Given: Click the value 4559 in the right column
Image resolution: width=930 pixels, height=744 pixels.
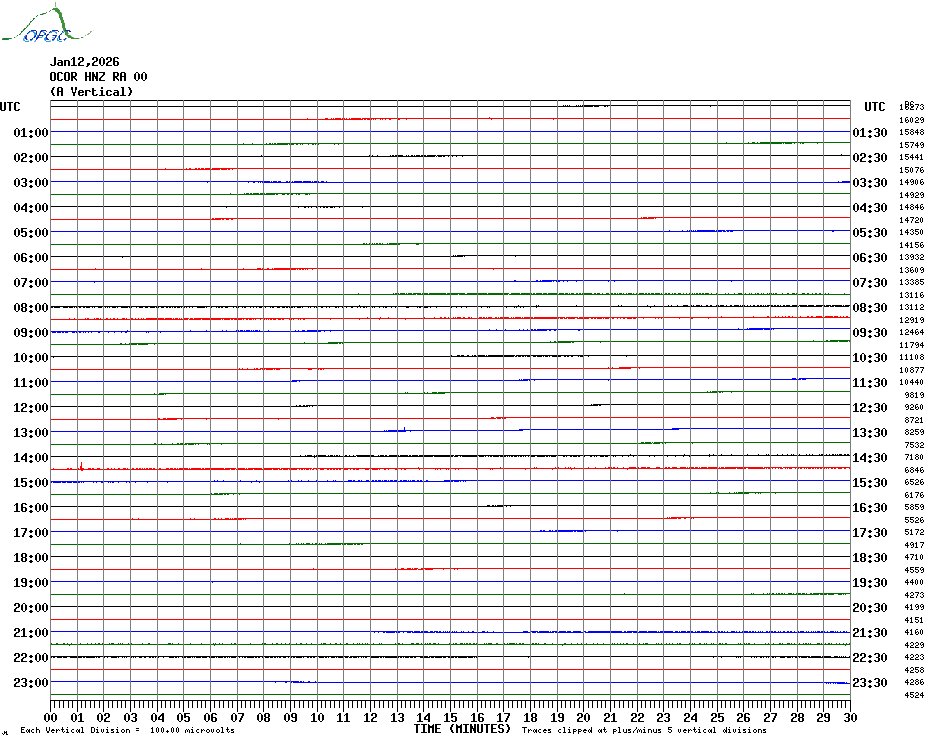Looking at the screenshot, I should click(914, 570).
